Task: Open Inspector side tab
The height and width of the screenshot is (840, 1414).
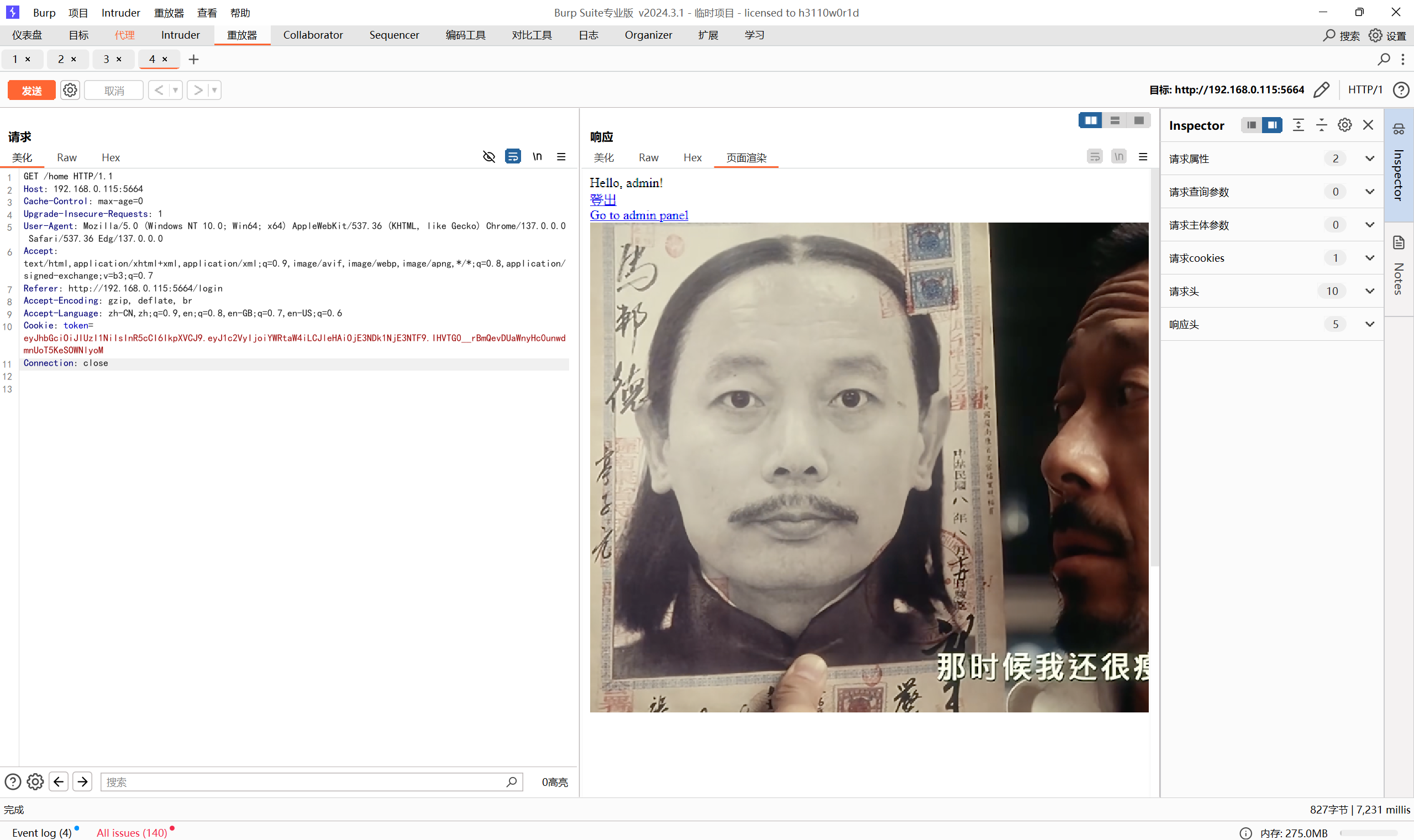Action: [1398, 164]
